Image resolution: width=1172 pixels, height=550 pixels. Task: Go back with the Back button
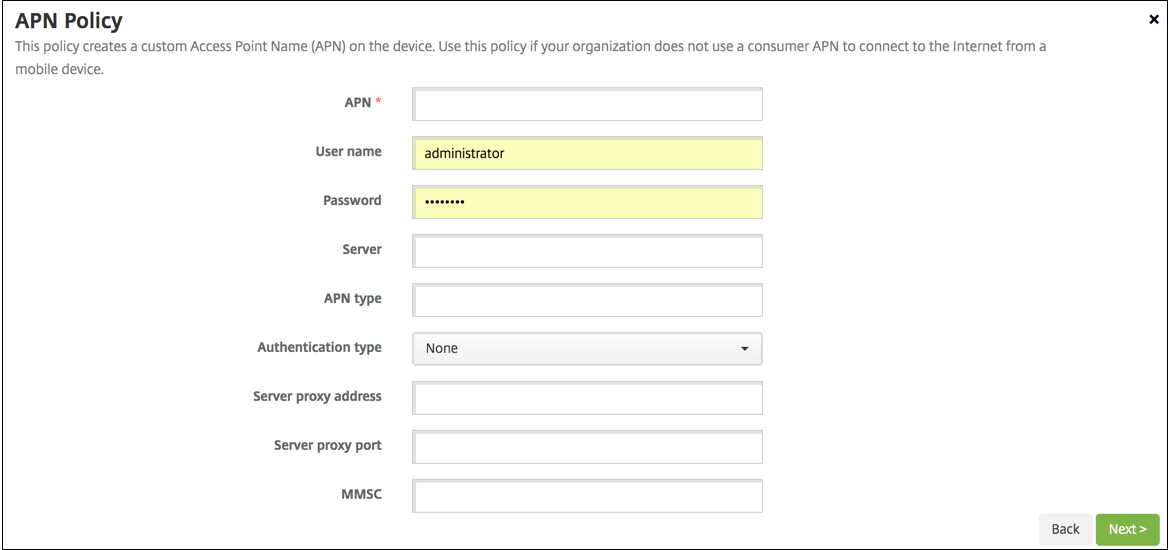tap(1065, 529)
